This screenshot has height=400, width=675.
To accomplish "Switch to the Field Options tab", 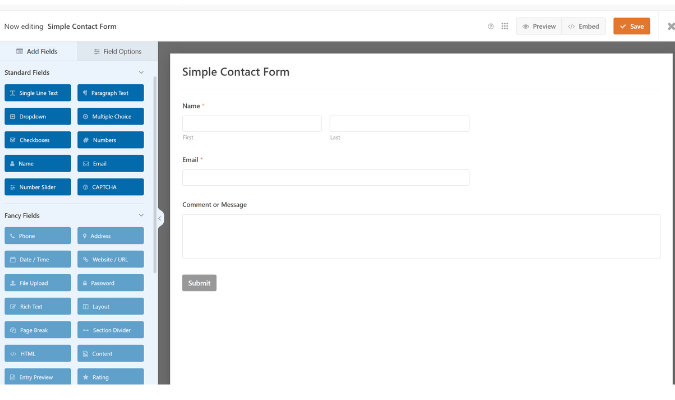I will pos(118,51).
